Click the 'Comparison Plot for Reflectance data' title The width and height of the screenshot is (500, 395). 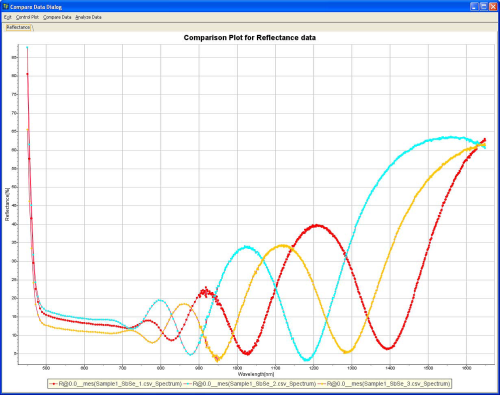(250, 38)
